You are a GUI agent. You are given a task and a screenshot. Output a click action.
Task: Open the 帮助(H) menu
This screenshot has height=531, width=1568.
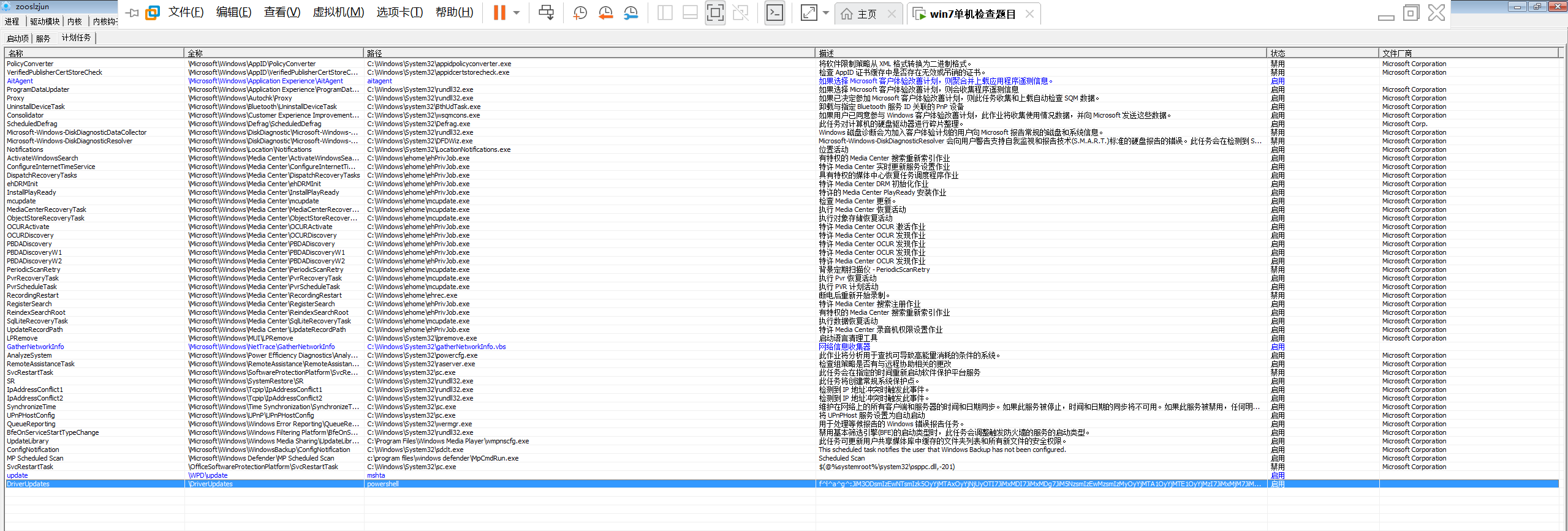tap(454, 13)
